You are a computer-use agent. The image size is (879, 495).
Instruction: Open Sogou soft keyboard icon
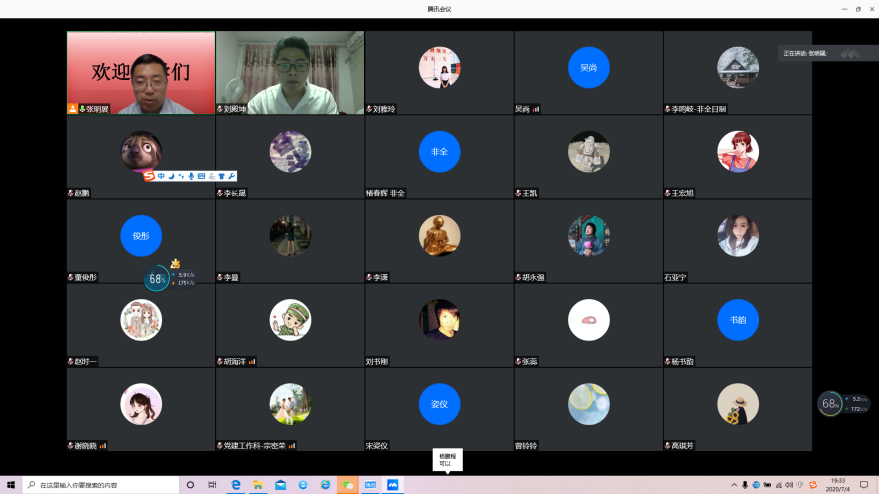(x=201, y=176)
